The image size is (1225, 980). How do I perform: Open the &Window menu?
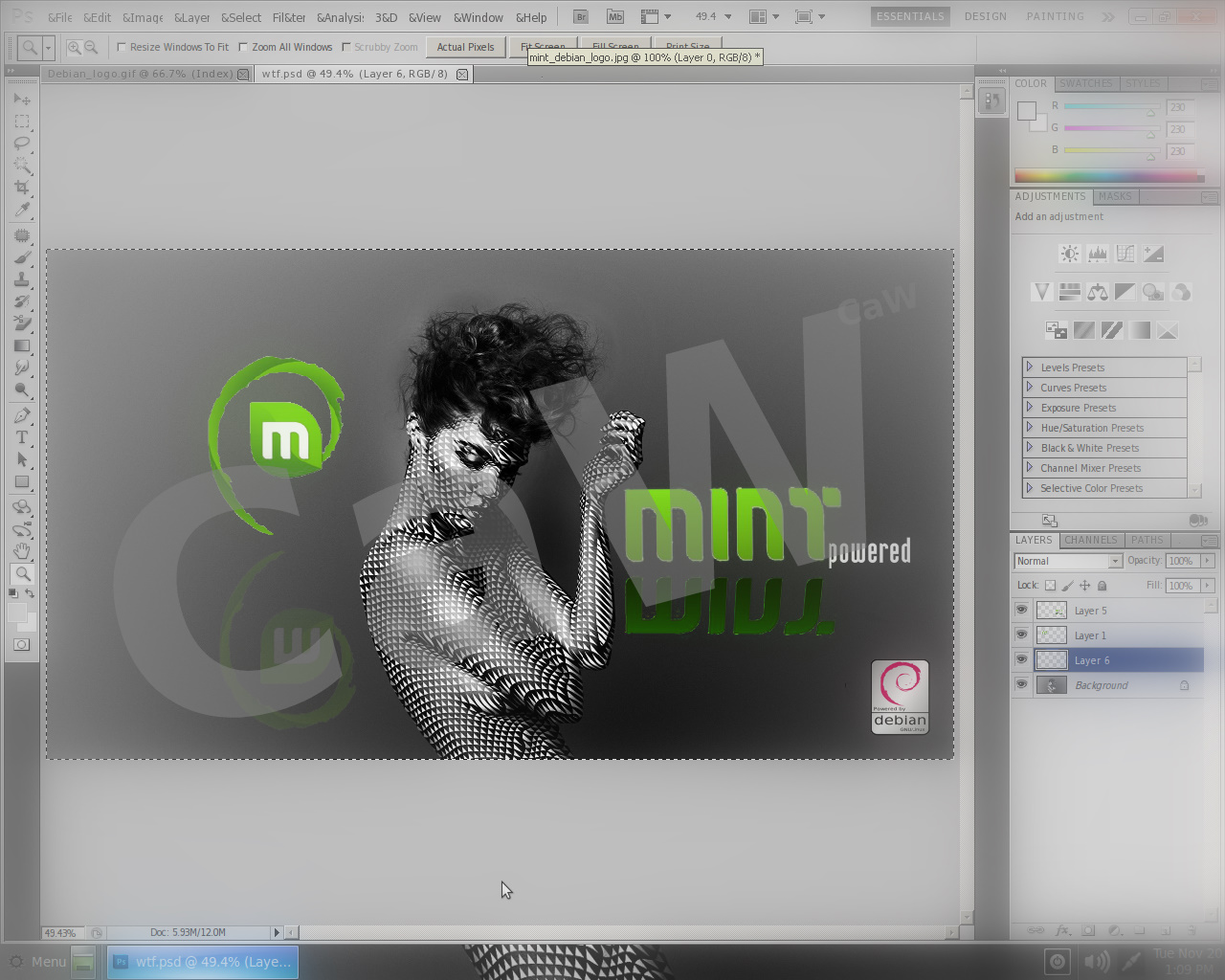click(x=478, y=17)
